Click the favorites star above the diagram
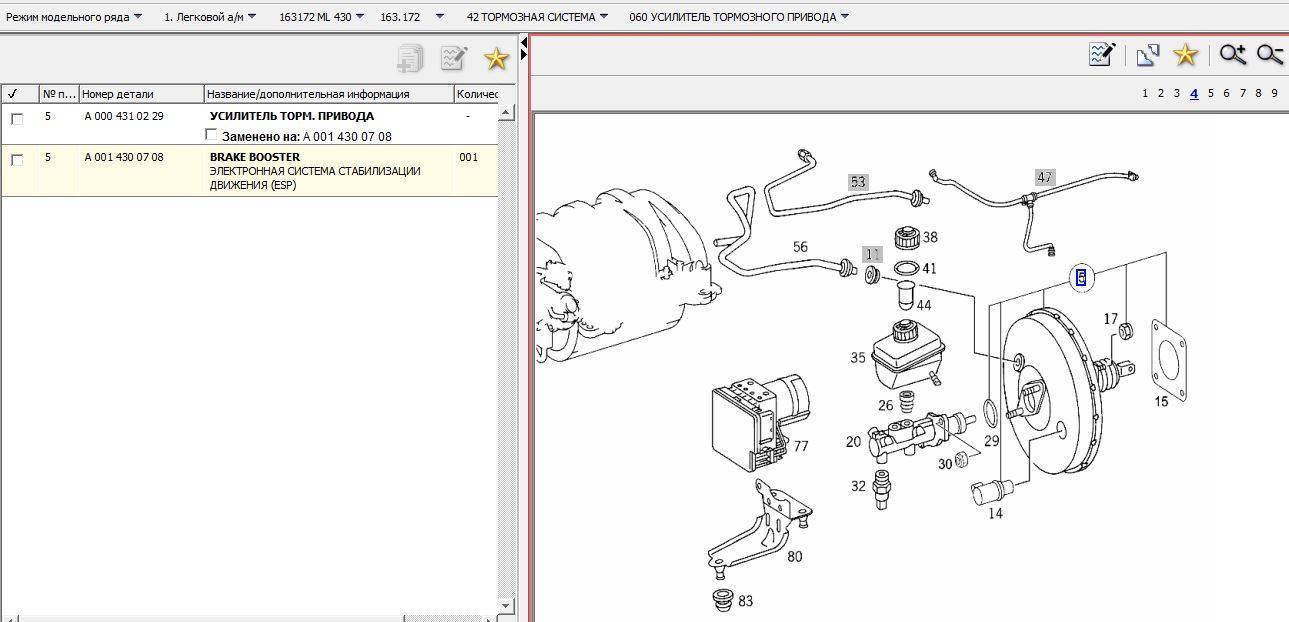 (1185, 55)
